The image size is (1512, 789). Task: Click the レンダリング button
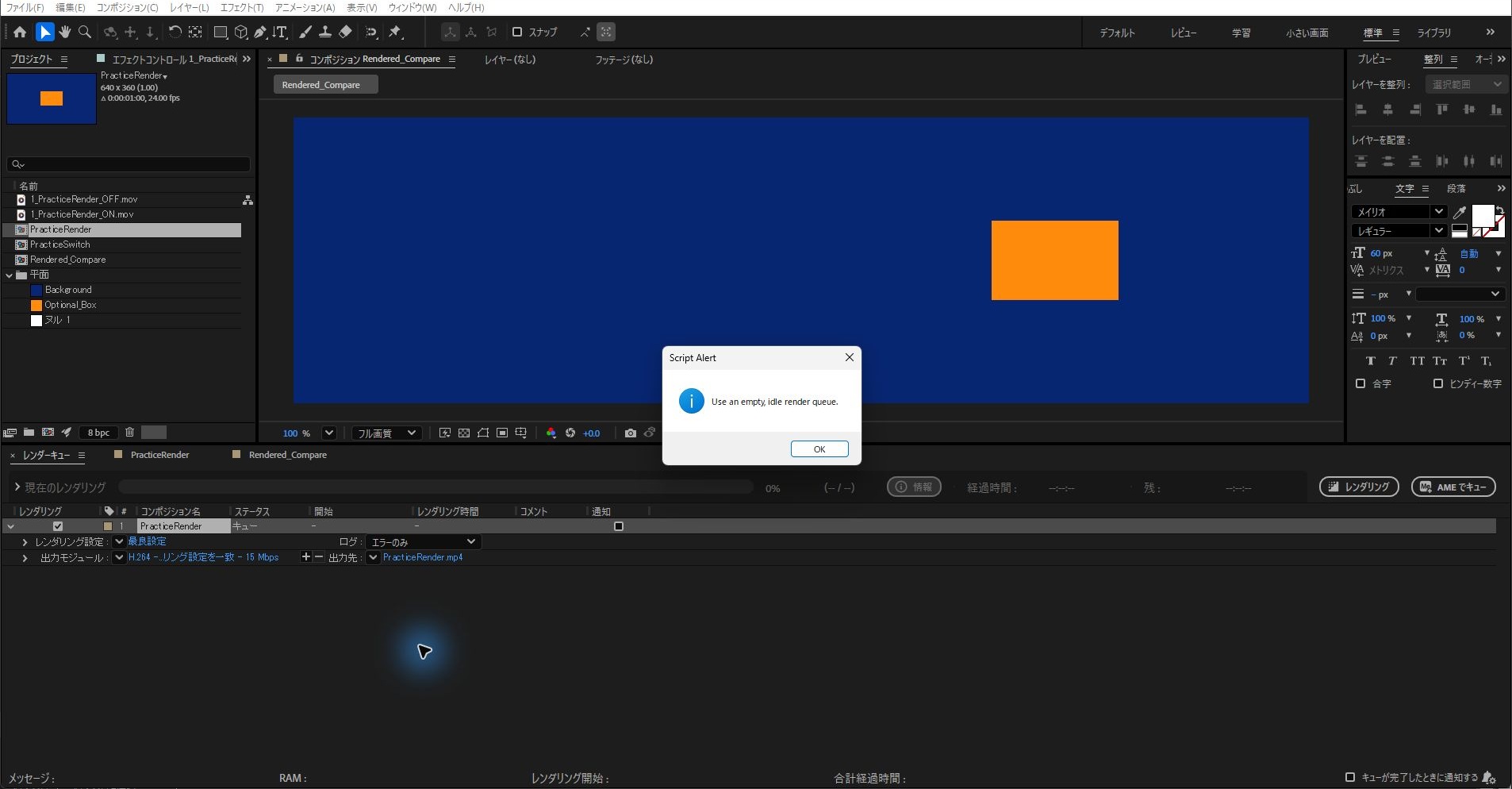tap(1359, 487)
